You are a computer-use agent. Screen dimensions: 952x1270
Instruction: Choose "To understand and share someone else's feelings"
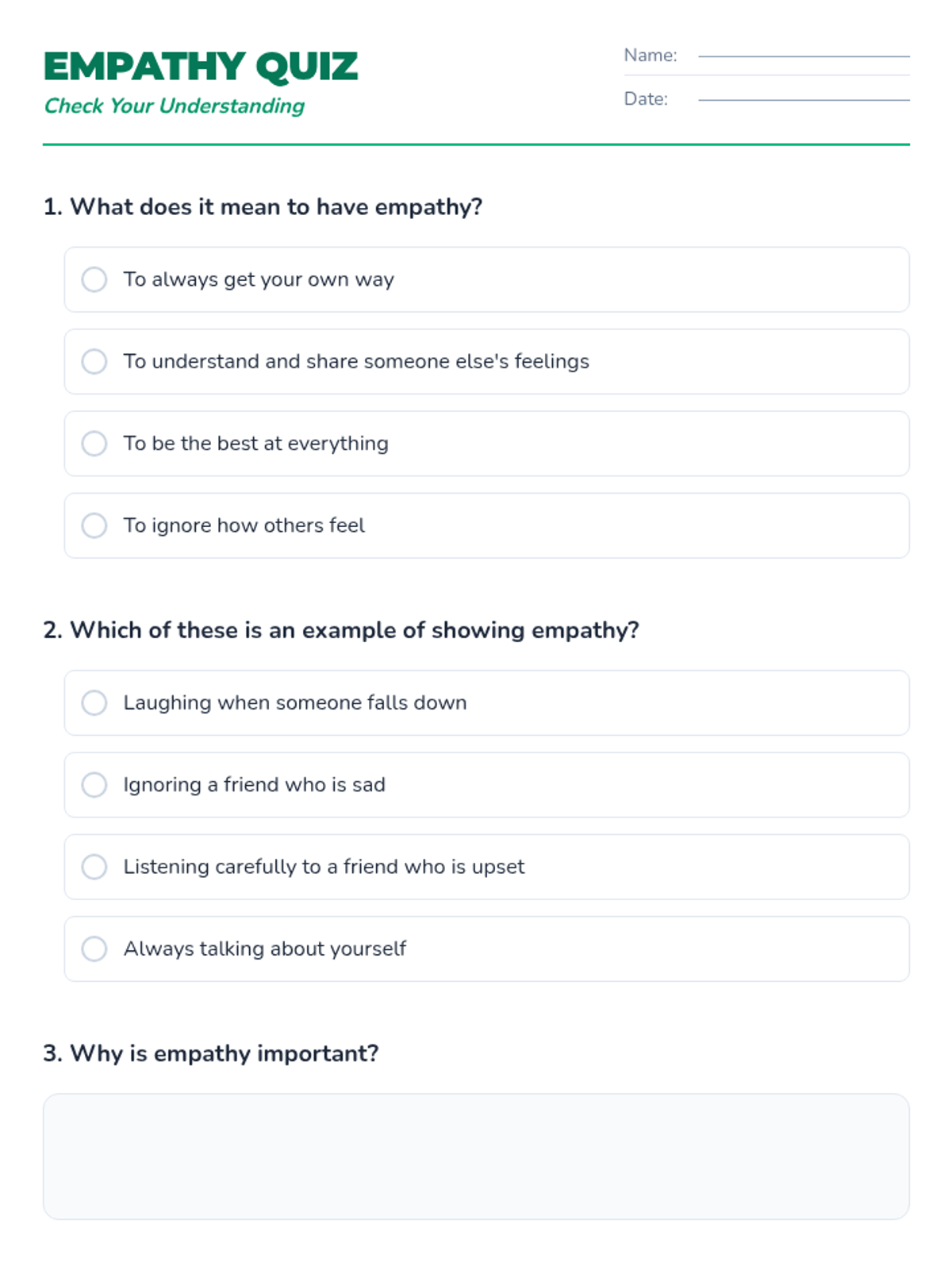94,361
